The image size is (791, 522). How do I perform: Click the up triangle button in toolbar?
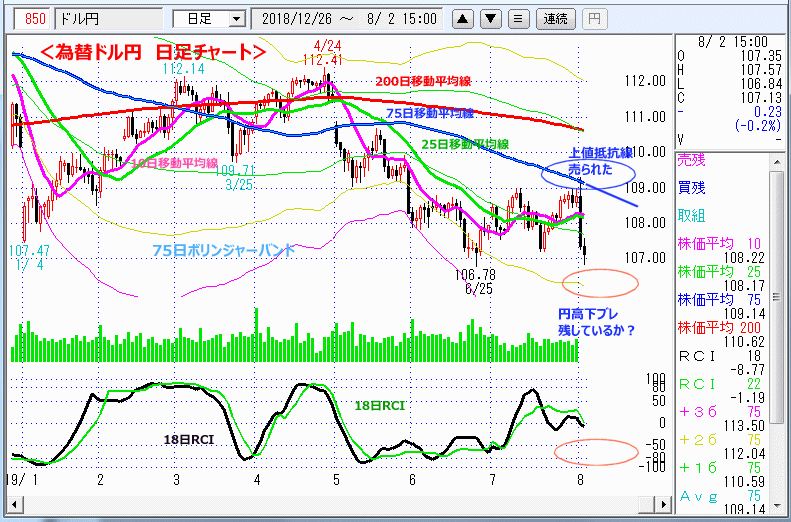(464, 18)
